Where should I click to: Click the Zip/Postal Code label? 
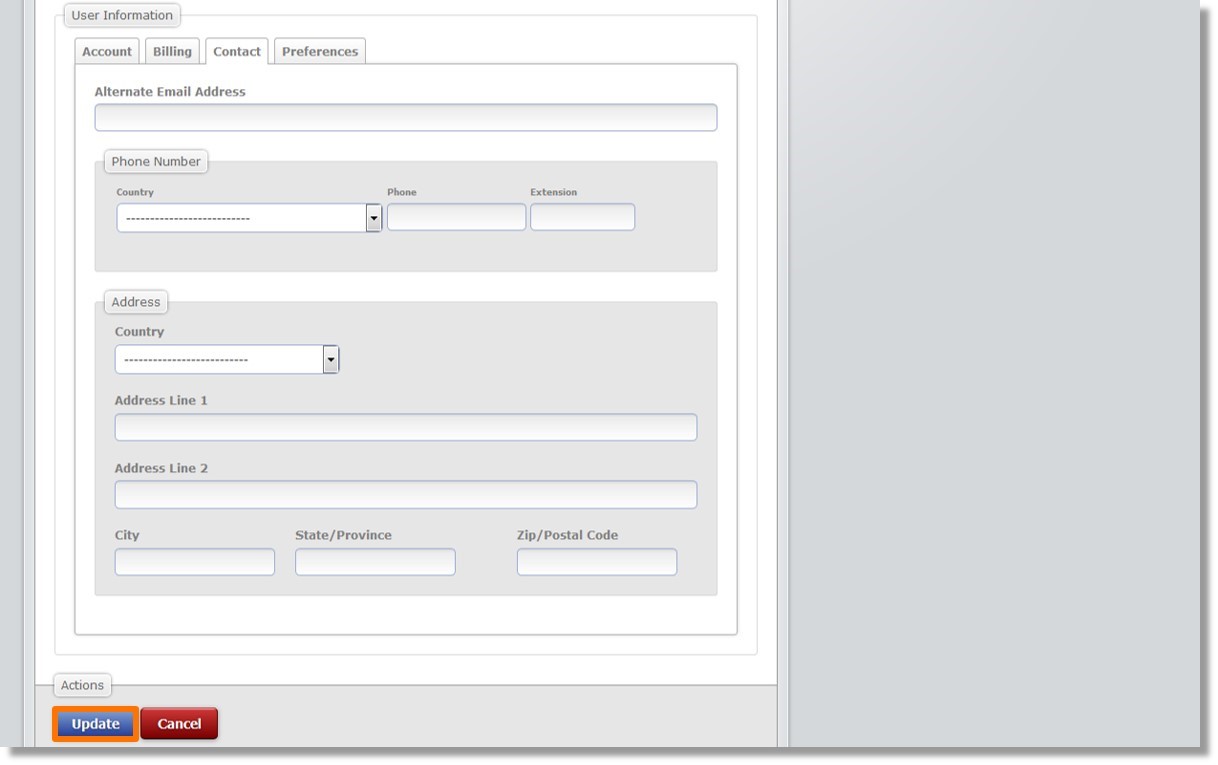point(567,535)
